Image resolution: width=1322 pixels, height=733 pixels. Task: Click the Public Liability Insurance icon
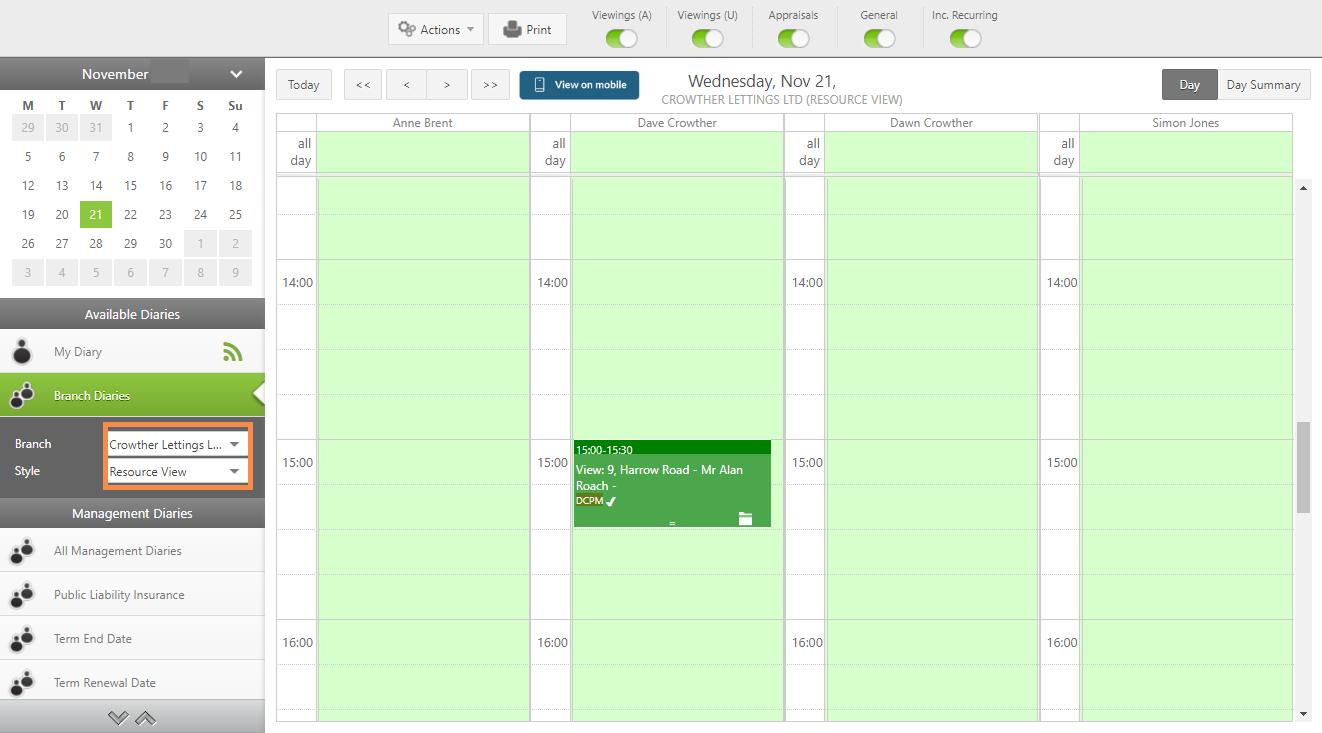click(x=22, y=595)
